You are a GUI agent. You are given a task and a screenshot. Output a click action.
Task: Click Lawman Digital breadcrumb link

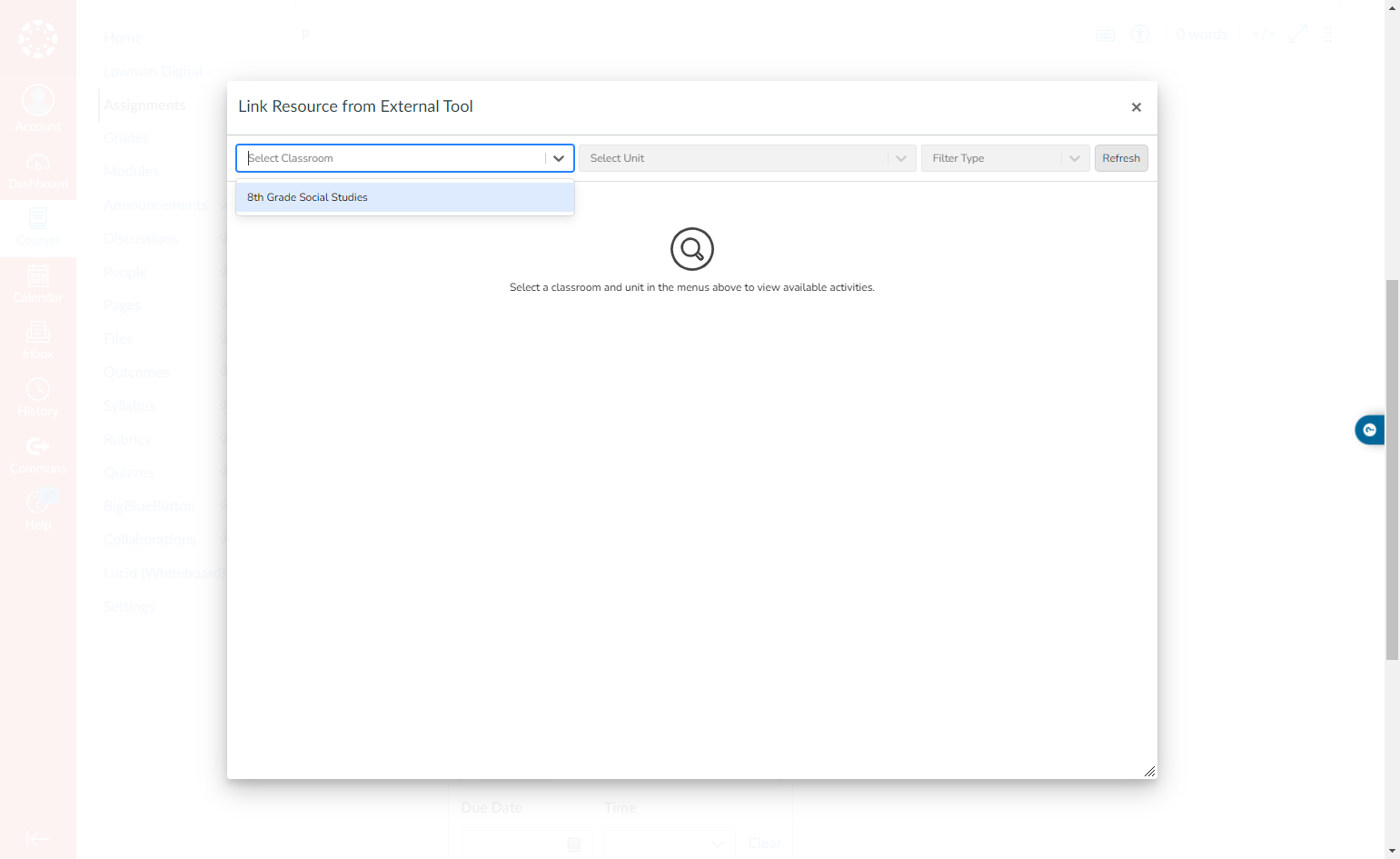point(153,72)
